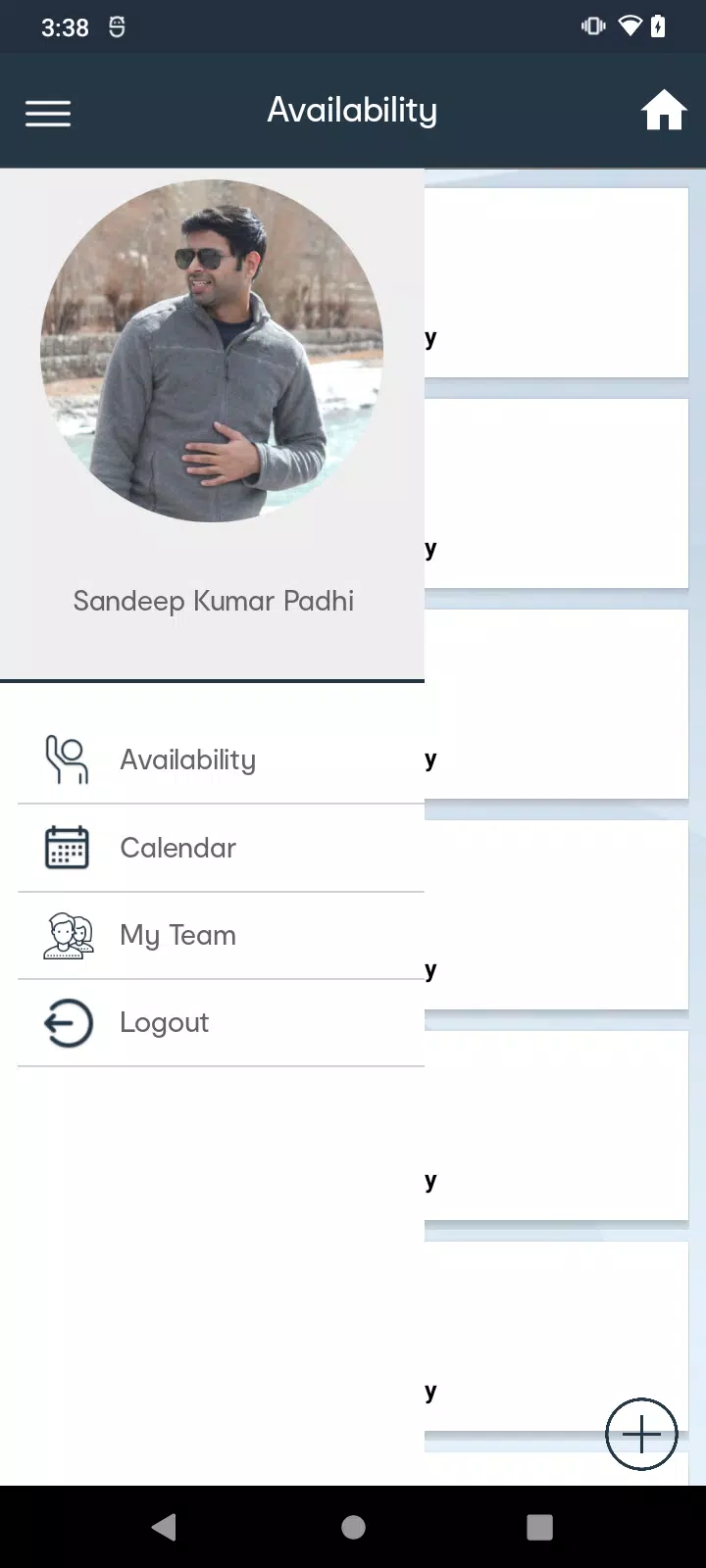The width and height of the screenshot is (706, 1568).
Task: Click the Calendar grid icon
Action: coord(67,848)
